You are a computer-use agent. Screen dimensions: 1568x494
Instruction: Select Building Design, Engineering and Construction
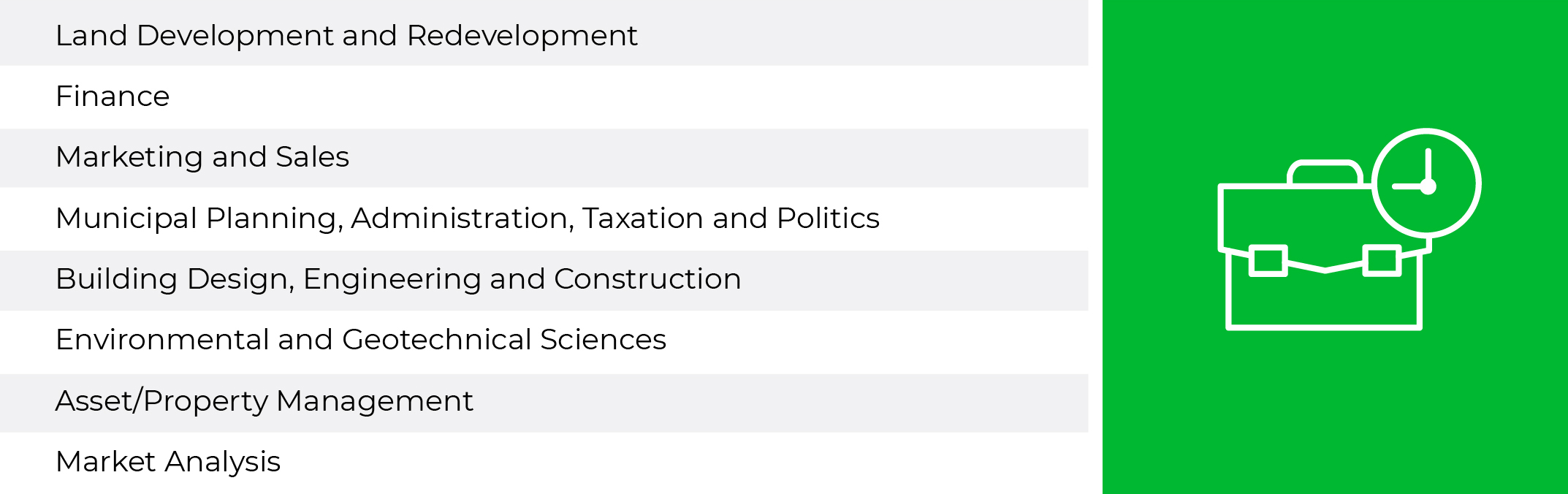(x=544, y=281)
